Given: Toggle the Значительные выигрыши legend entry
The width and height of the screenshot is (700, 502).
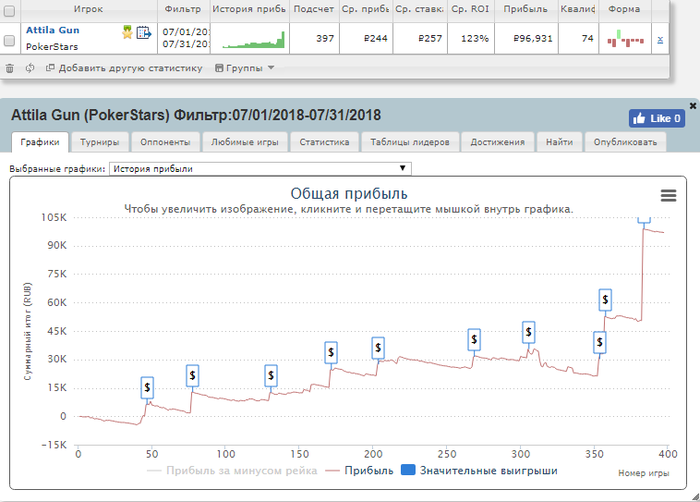Looking at the screenshot, I should (x=479, y=471).
